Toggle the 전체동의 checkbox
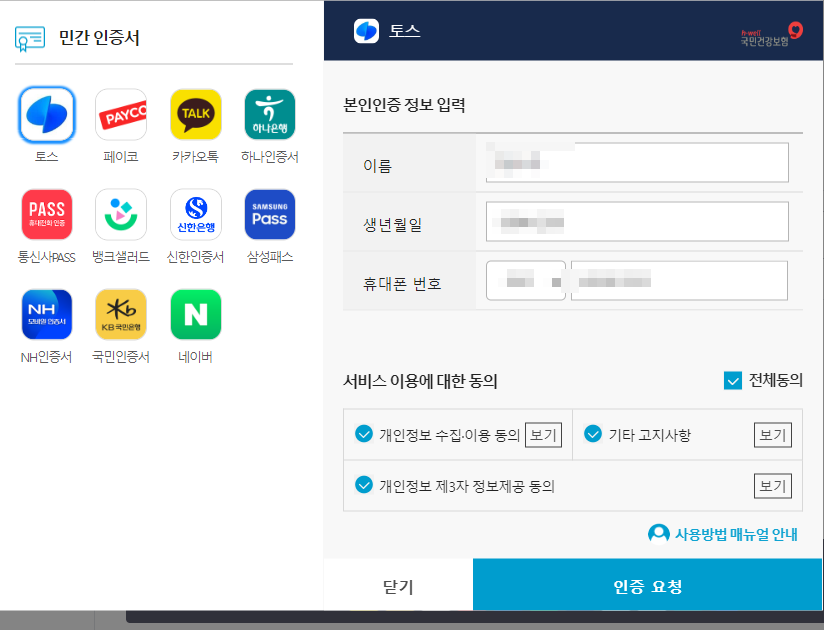Viewport: 824px width, 630px height. click(x=733, y=380)
